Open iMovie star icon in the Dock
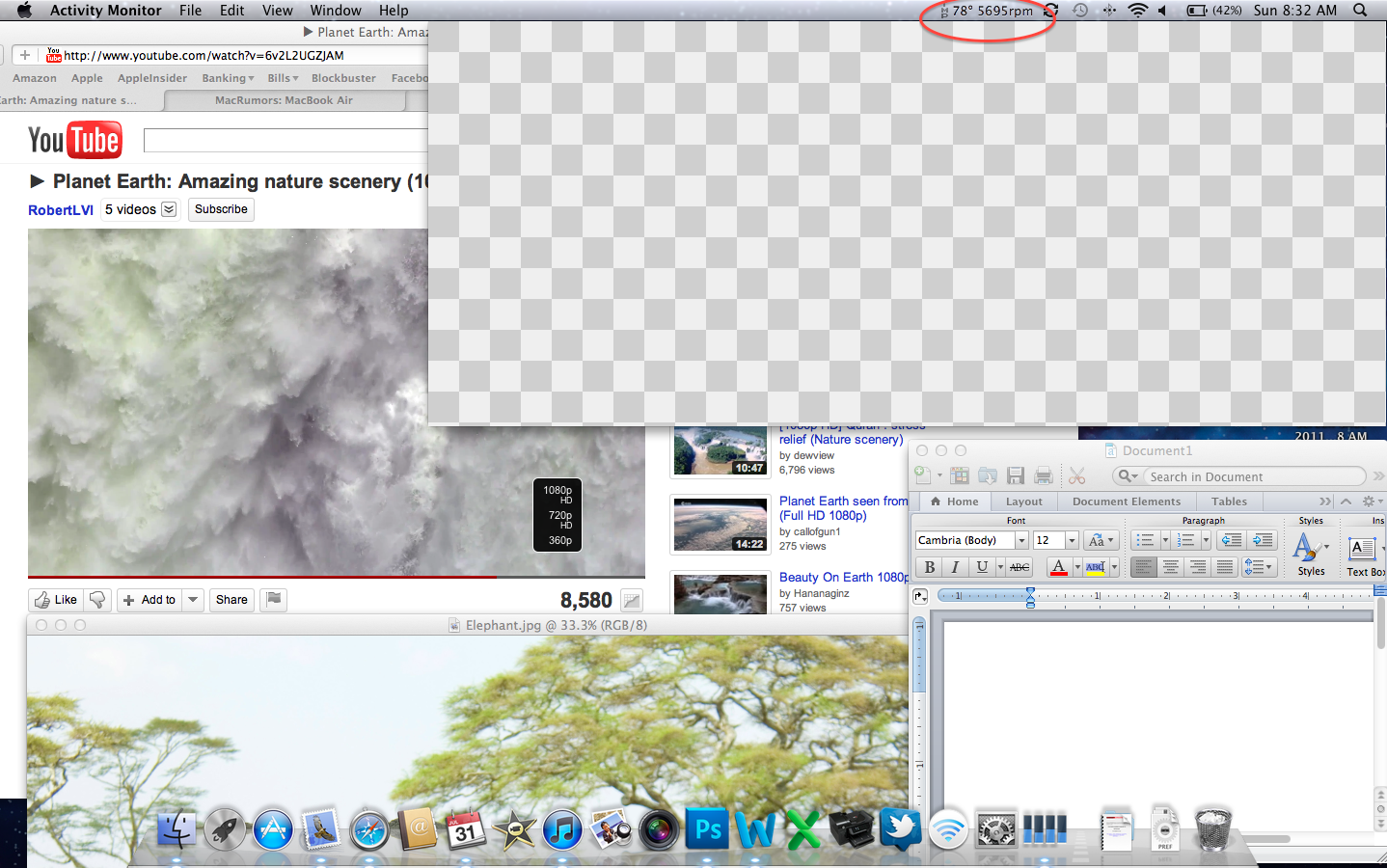 click(x=514, y=829)
